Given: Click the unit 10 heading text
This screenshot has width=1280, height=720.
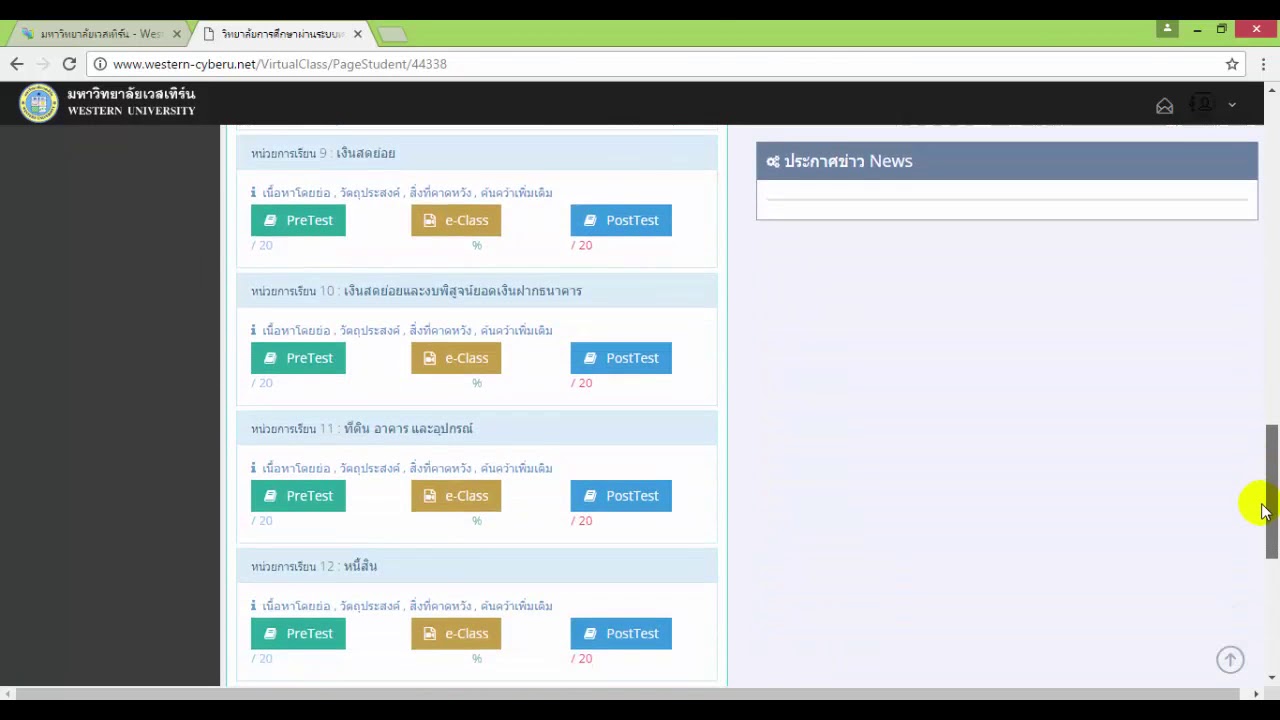Looking at the screenshot, I should (416, 291).
